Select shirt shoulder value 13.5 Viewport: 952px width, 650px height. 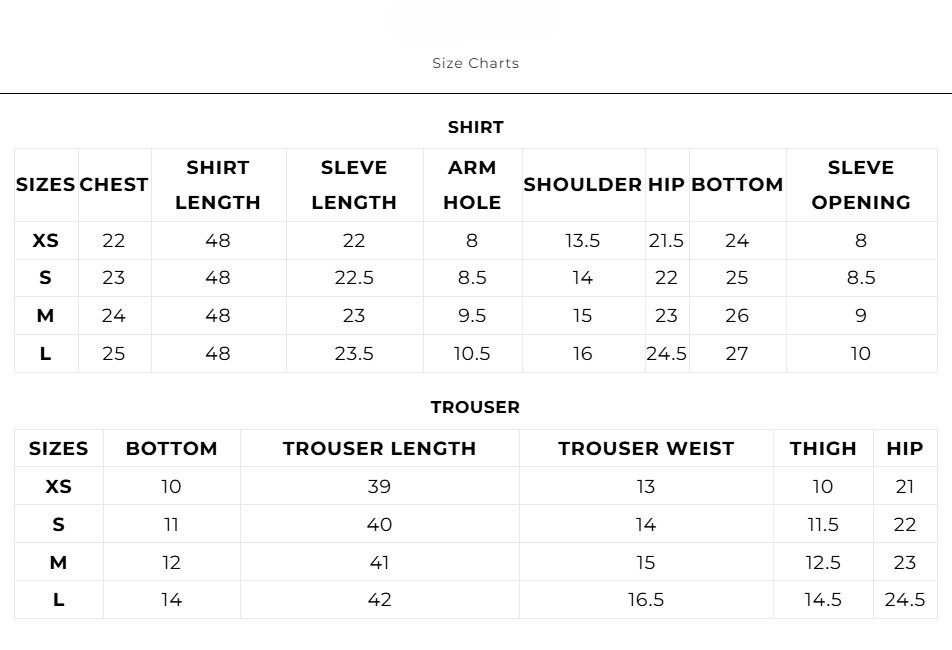pos(583,241)
